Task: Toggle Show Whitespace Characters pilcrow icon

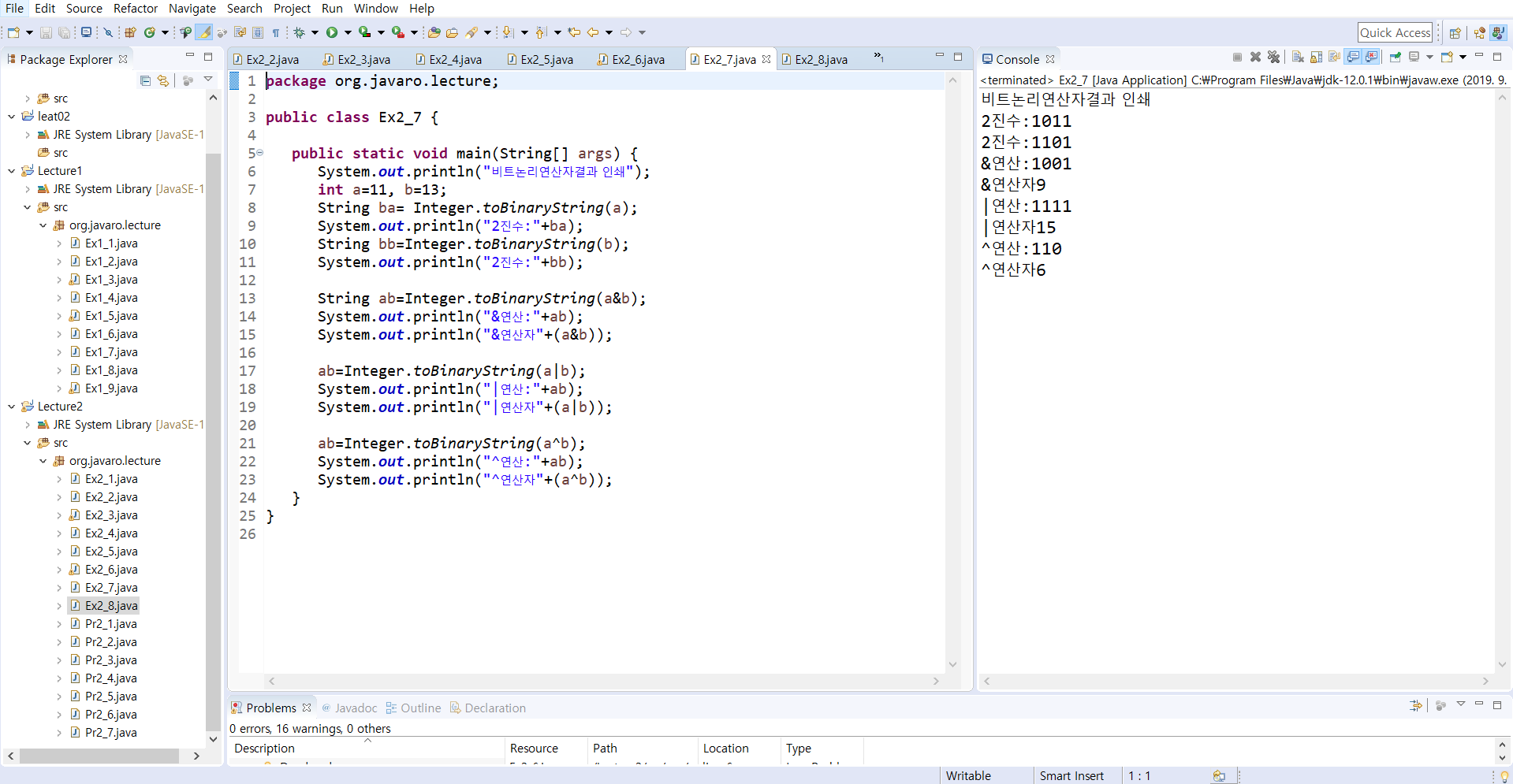Action: [276, 32]
